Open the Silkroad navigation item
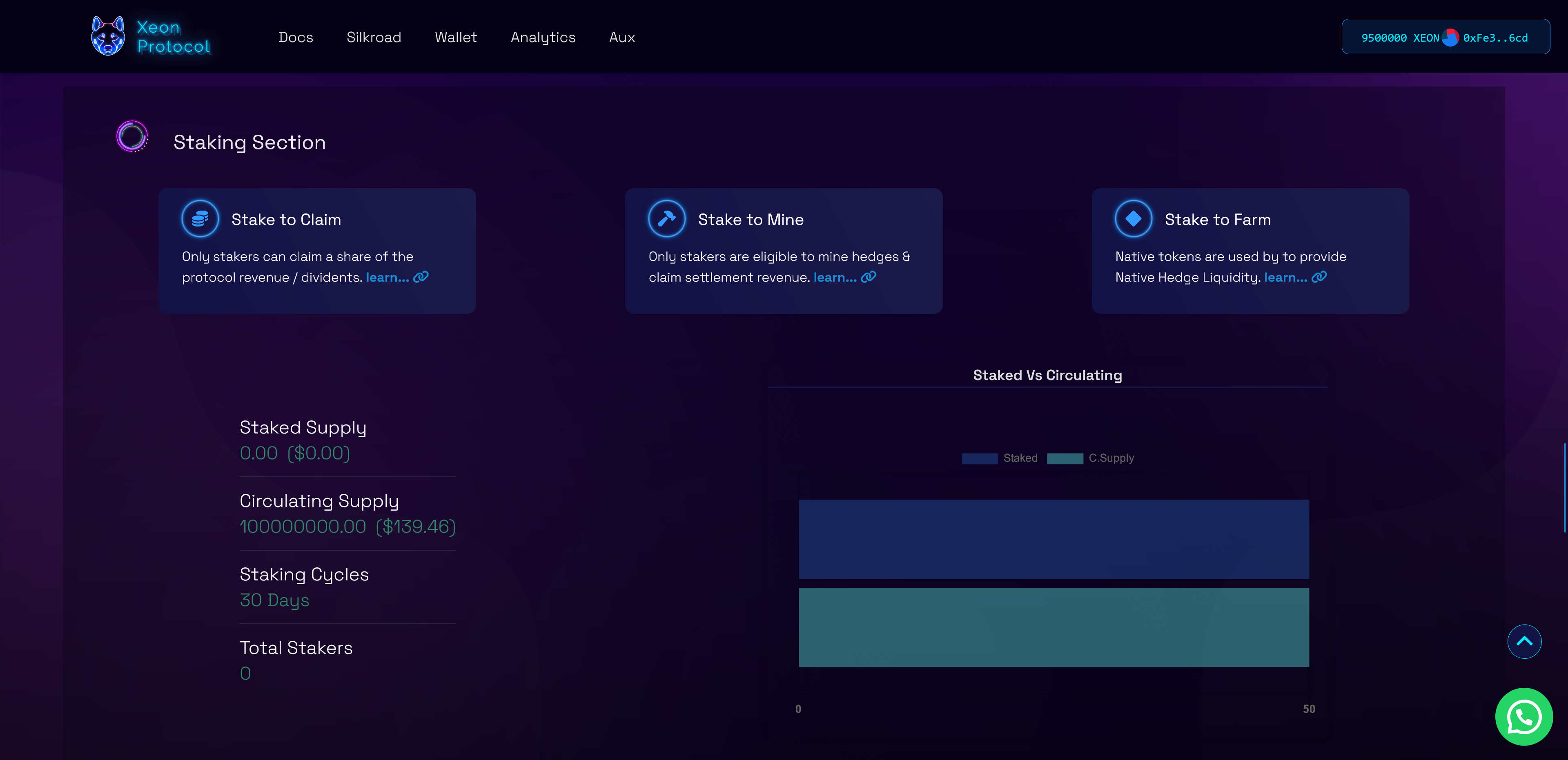The height and width of the screenshot is (760, 1568). pos(374,38)
